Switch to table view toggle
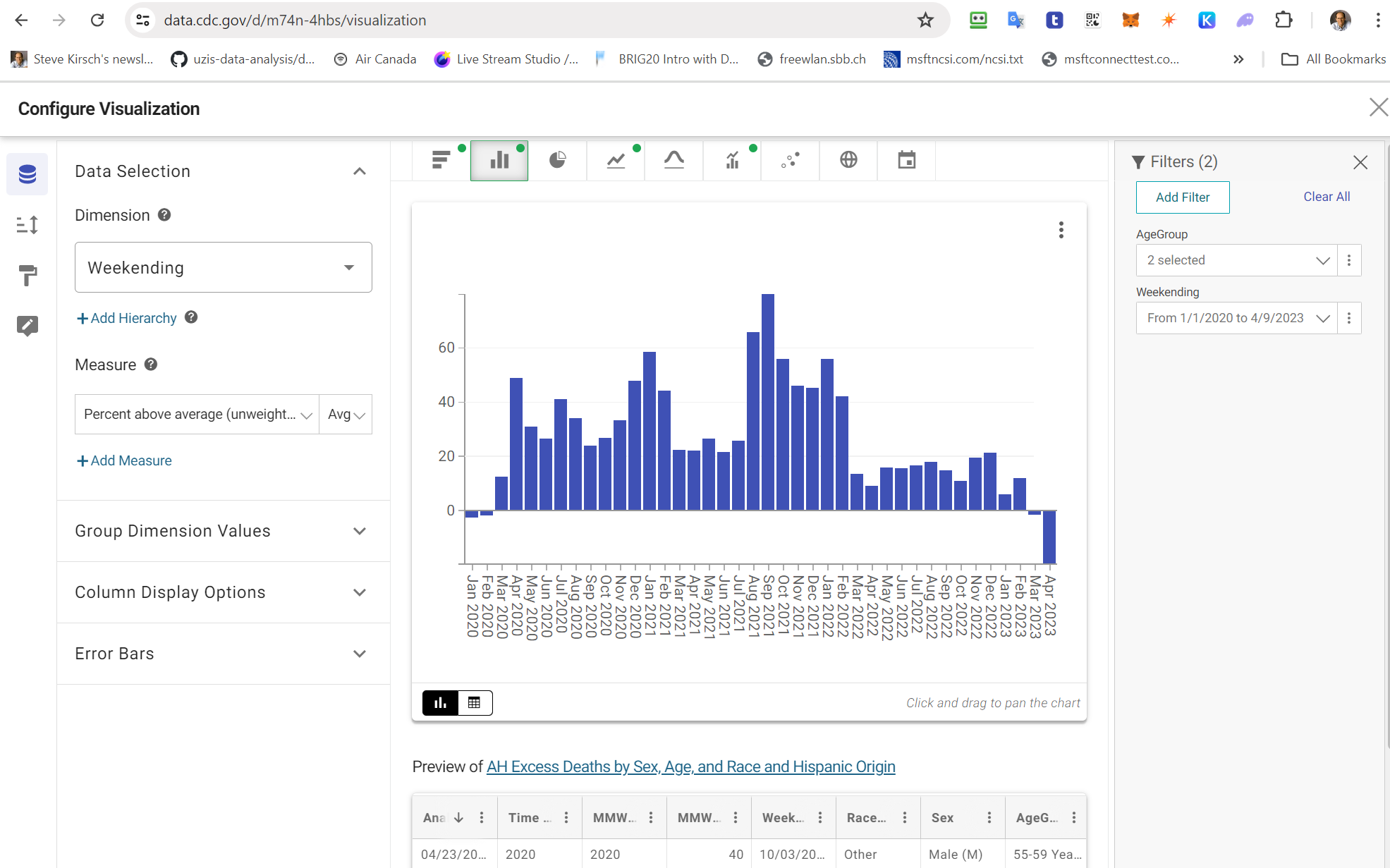 coord(474,703)
